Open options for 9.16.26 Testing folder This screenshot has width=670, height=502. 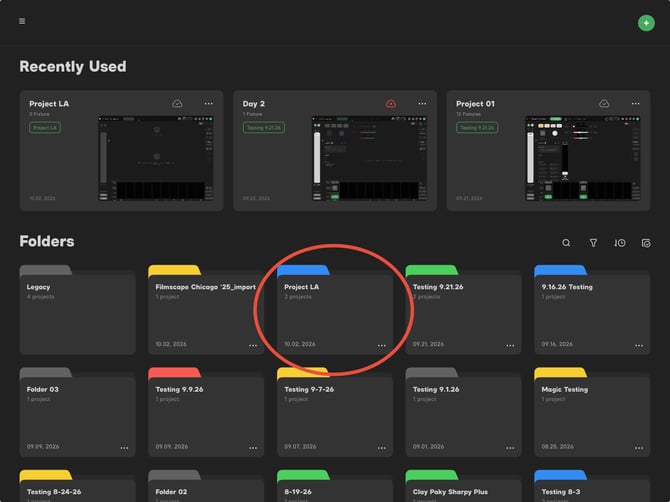pyautogui.click(x=639, y=345)
